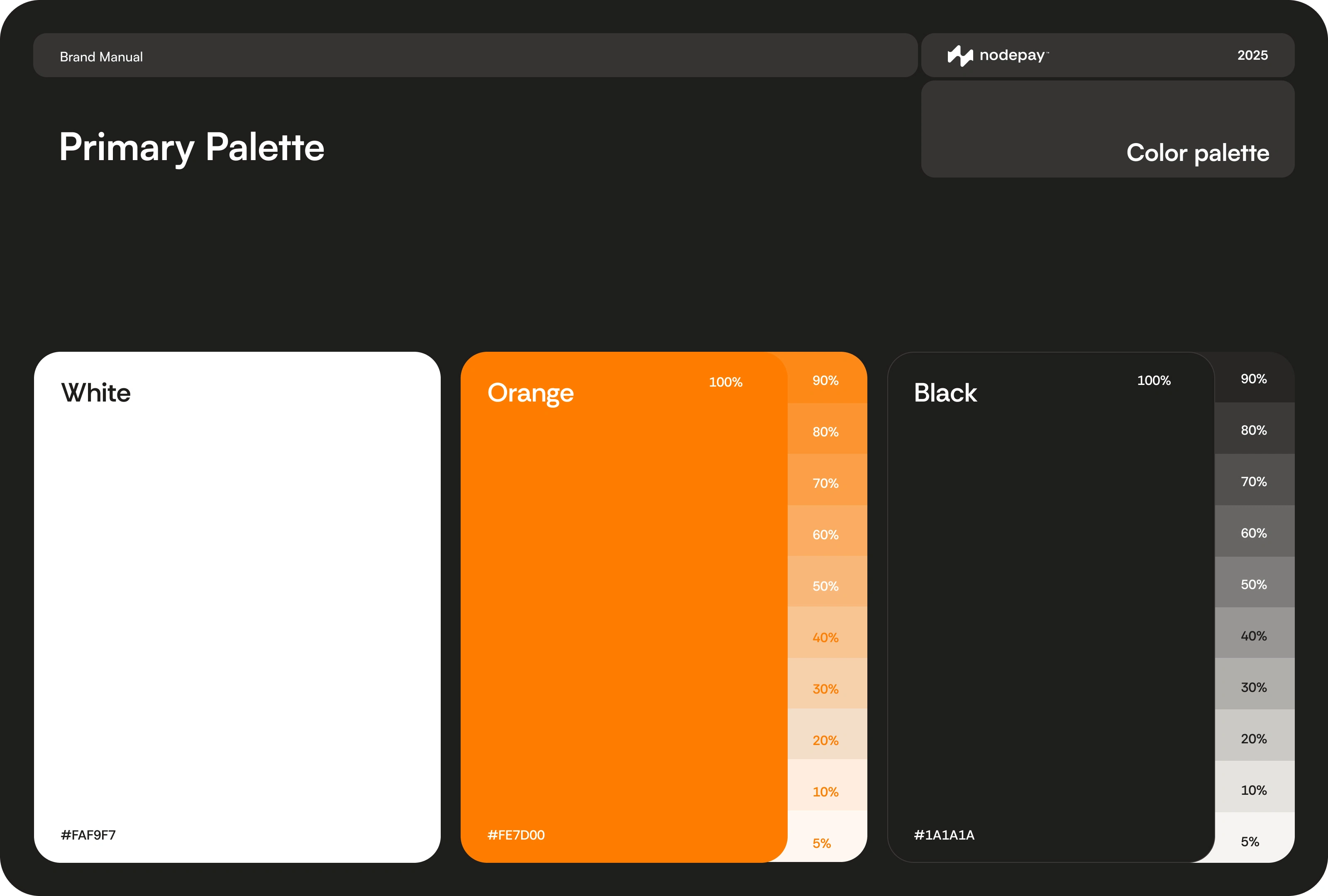Select the White color card
This screenshot has height=896, width=1328.
pyautogui.click(x=237, y=606)
